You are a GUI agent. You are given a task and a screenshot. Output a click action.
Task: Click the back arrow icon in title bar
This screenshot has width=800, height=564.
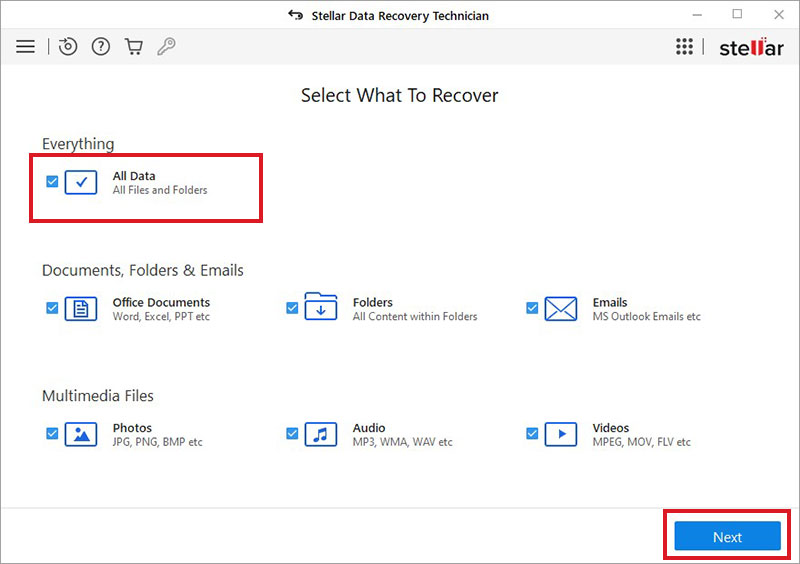click(x=295, y=15)
